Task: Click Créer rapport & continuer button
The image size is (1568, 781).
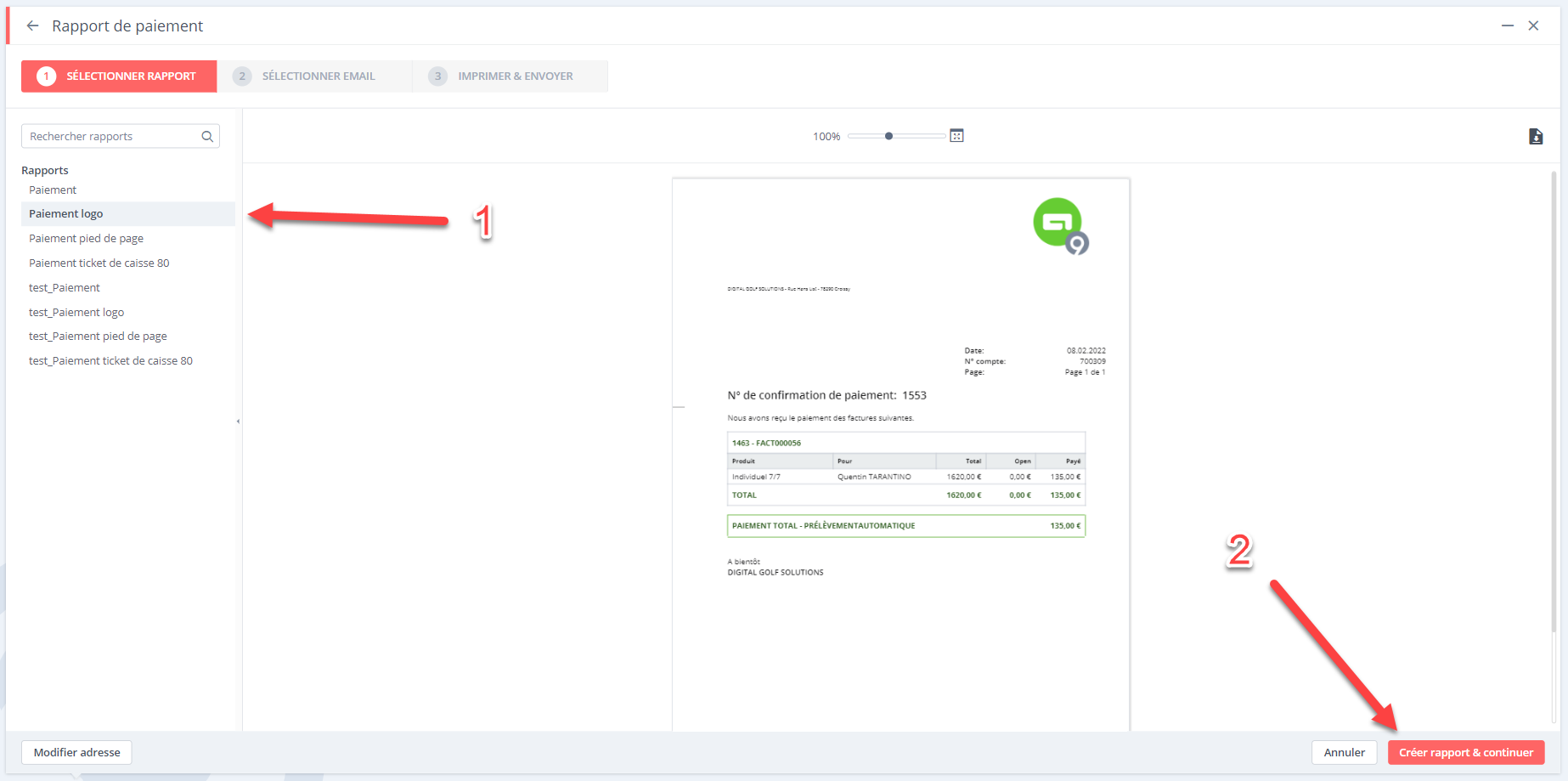Action: 1466,752
